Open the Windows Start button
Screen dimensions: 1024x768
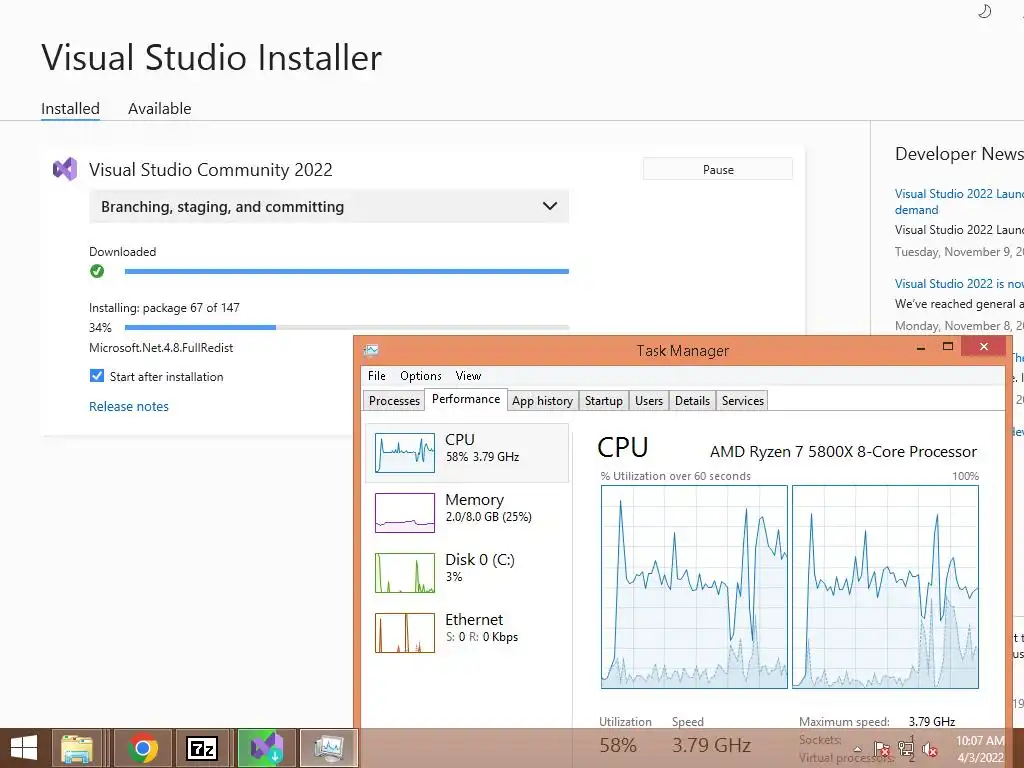(x=24, y=748)
